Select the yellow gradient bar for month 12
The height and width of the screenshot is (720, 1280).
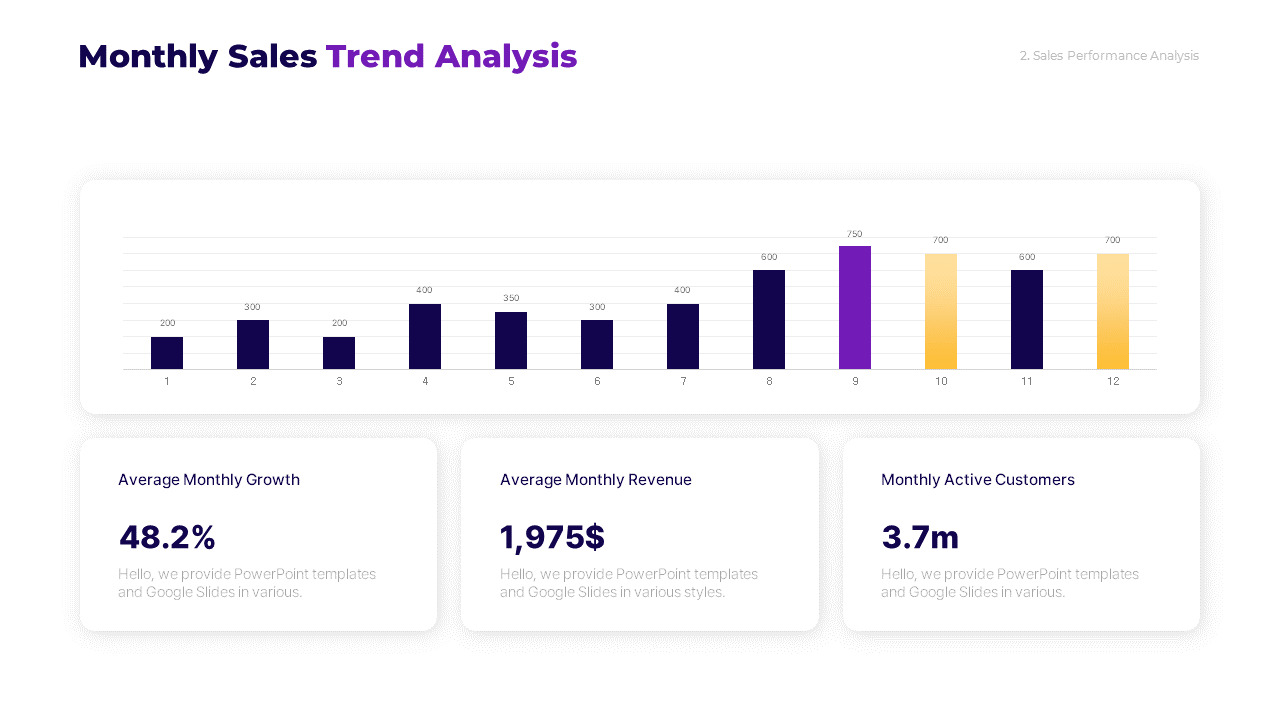(1113, 312)
